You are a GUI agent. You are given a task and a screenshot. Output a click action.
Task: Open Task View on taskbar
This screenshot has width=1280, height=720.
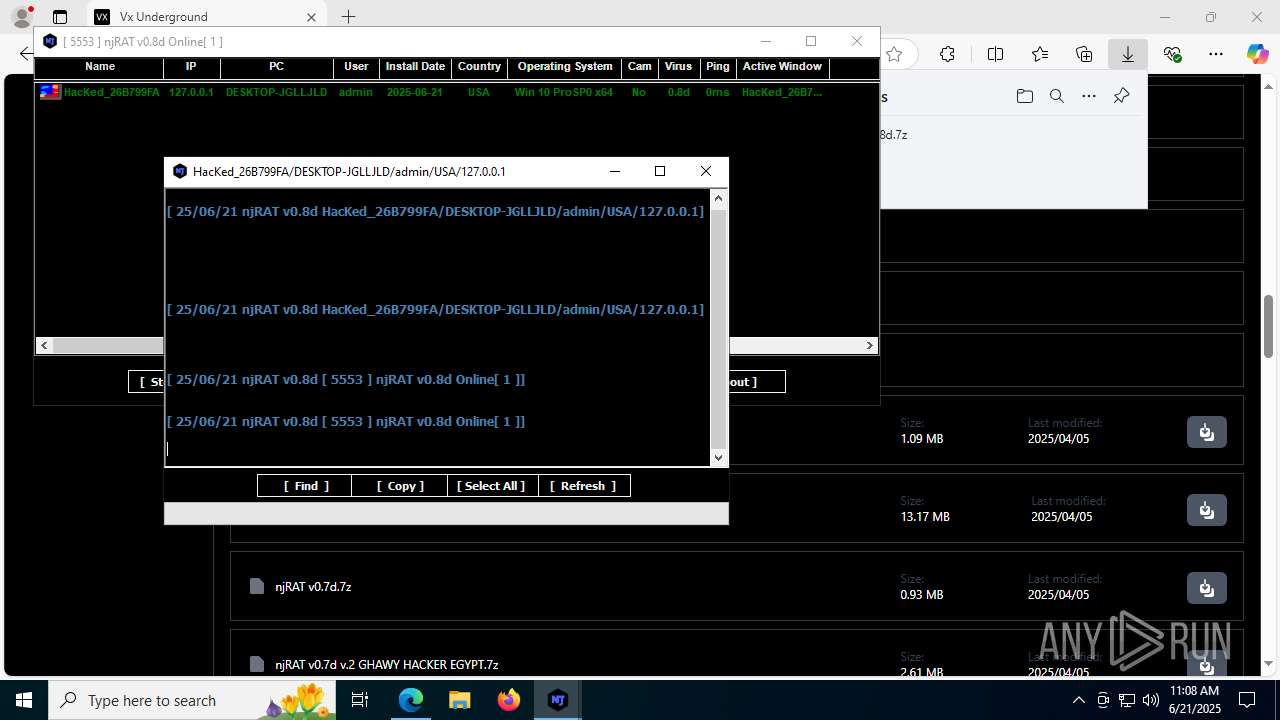click(x=360, y=700)
